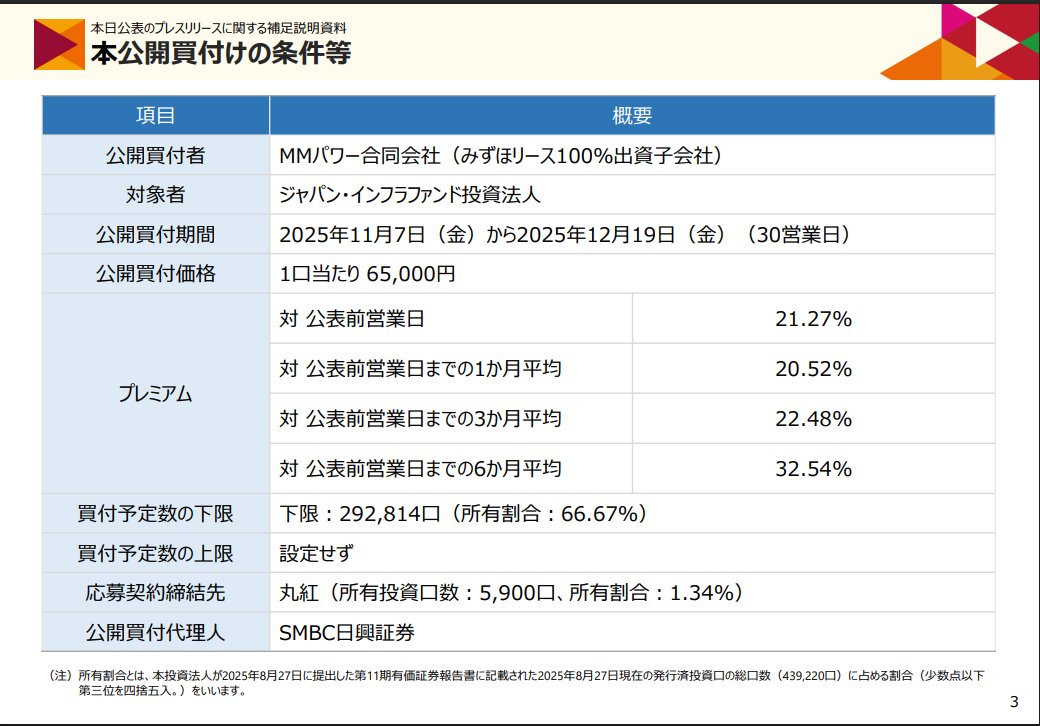
Task: Click 対 公表前営業日までの3か月平均 row text
Action: pos(420,418)
